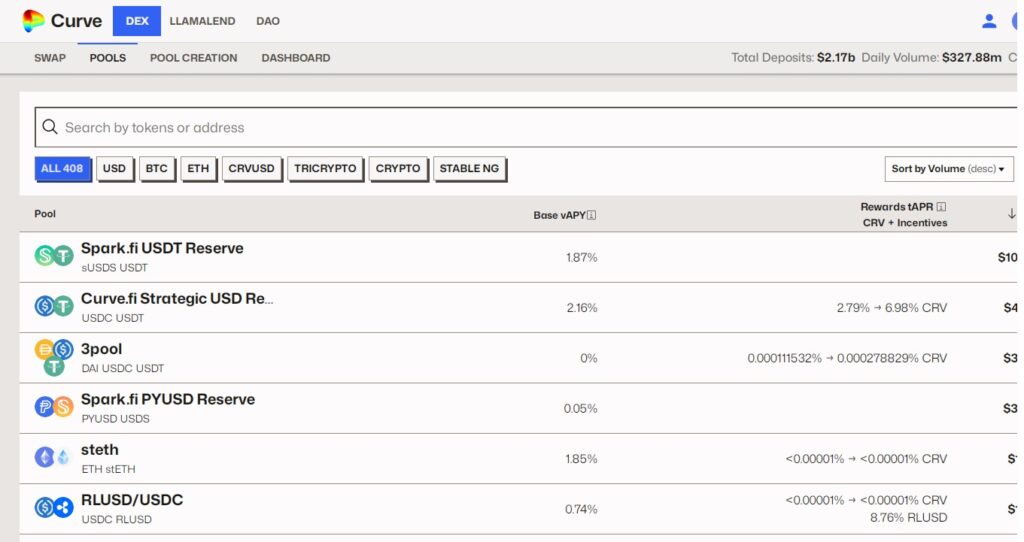The image size is (1024, 542).
Task: Go to the DASHBOARD page
Action: [x=295, y=58]
